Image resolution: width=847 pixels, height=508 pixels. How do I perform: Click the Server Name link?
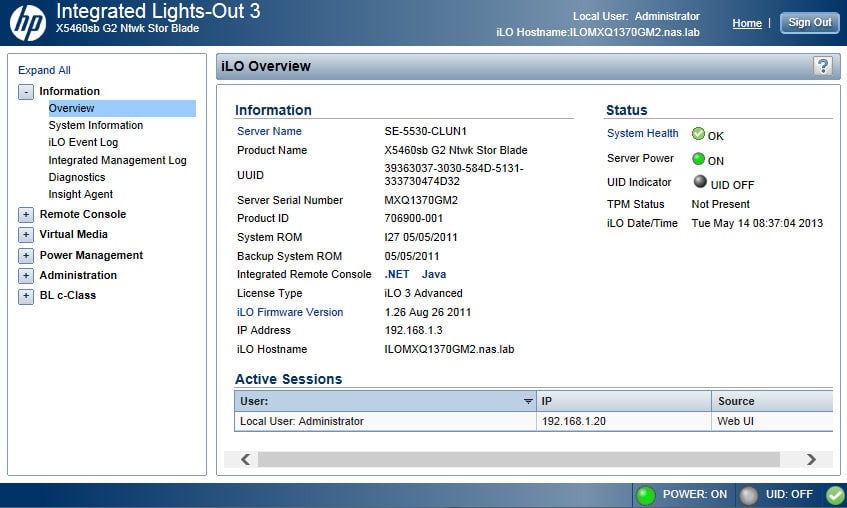pos(269,131)
